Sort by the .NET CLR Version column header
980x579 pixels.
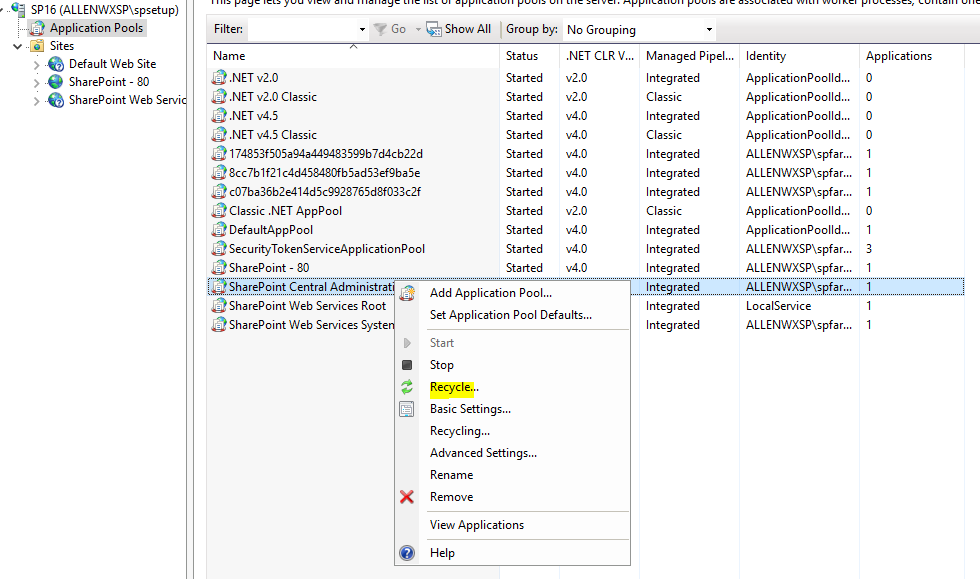pyautogui.click(x=599, y=56)
